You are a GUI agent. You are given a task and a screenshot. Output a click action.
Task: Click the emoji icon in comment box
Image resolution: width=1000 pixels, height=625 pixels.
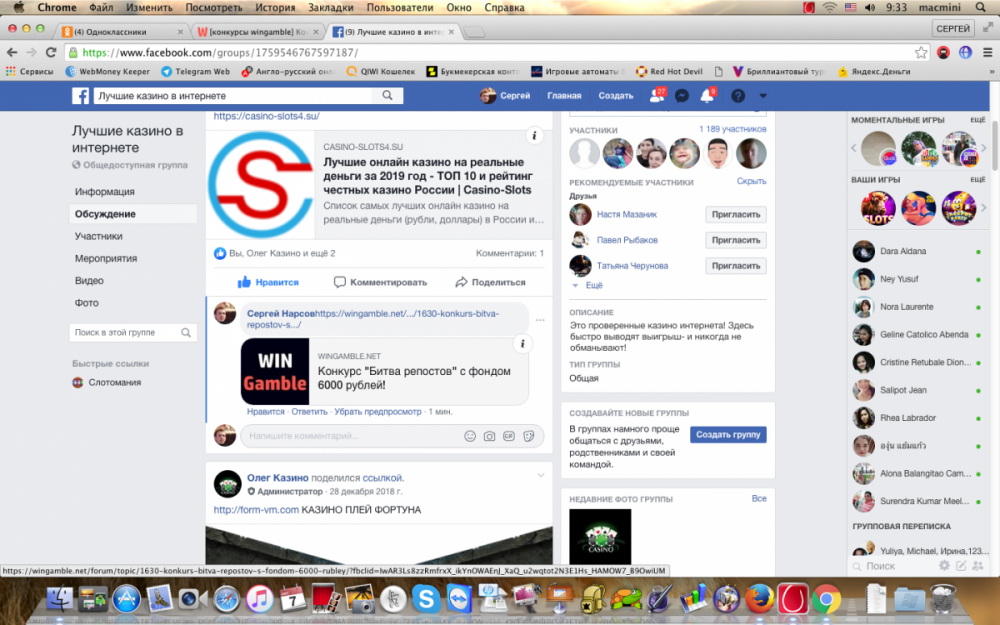pyautogui.click(x=470, y=436)
